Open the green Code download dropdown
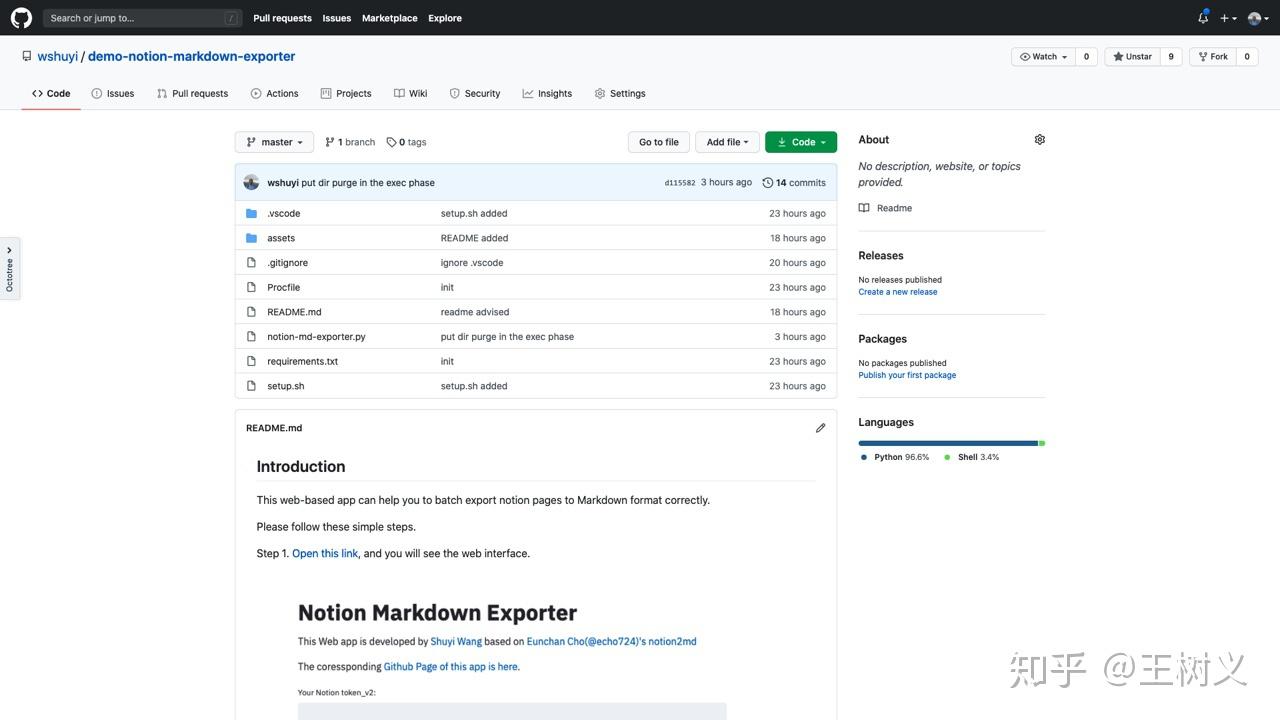Screen dimensions: 1280x720 click(800, 141)
